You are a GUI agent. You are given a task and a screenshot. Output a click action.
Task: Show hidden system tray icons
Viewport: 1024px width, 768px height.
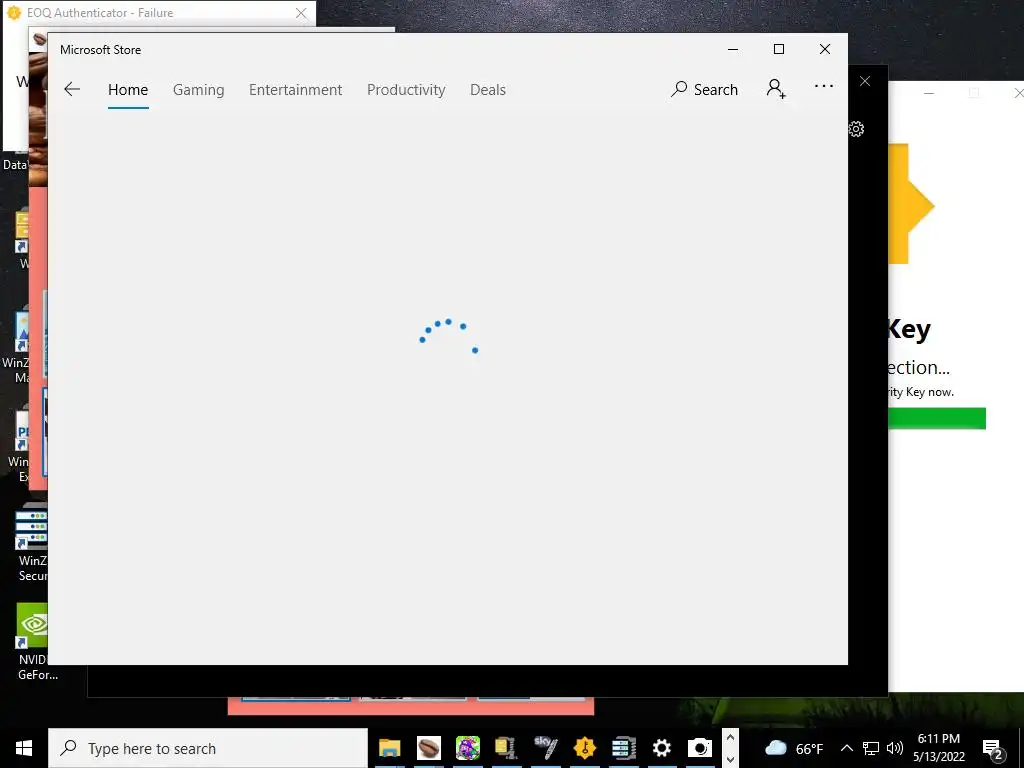tap(846, 748)
